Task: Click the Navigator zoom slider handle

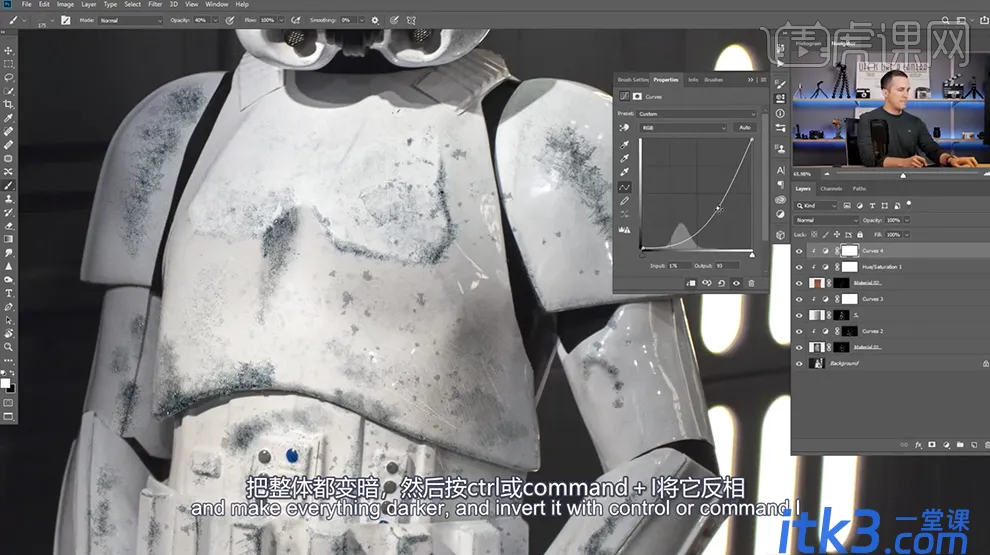Action: point(903,175)
